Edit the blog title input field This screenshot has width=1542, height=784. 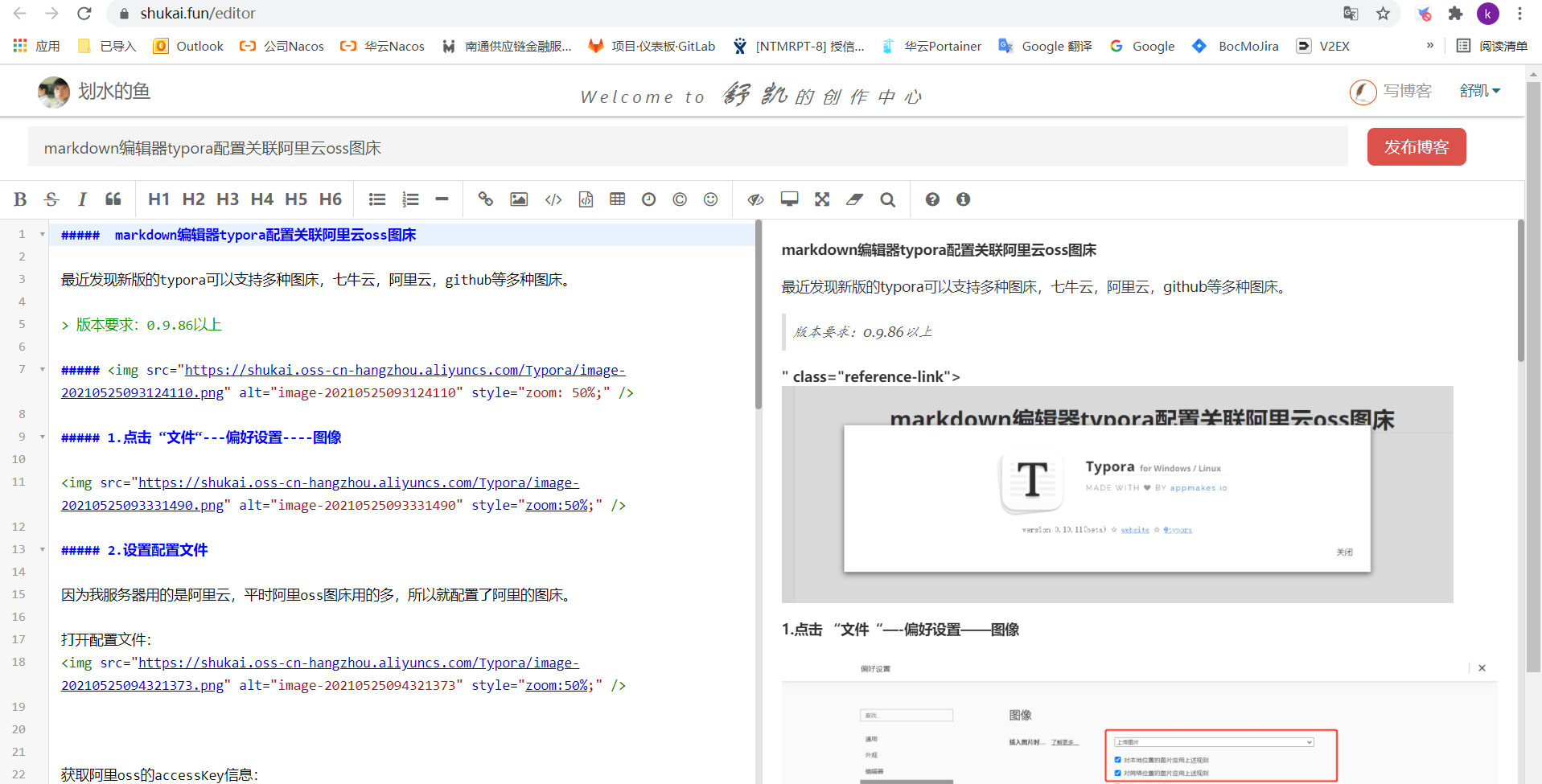tap(688, 147)
